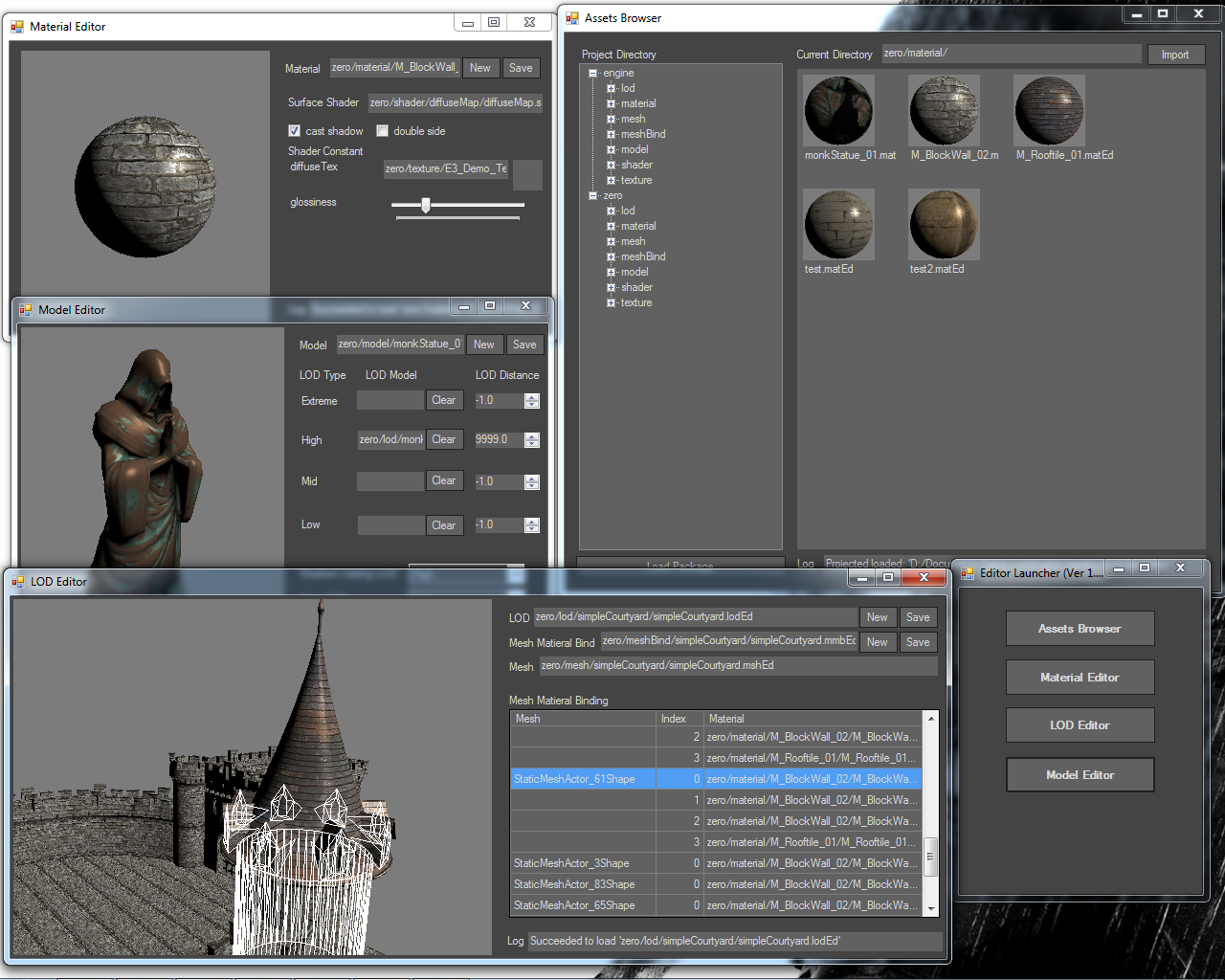
Task: Open the monkStatue_01 material thumbnail
Action: click(838, 111)
